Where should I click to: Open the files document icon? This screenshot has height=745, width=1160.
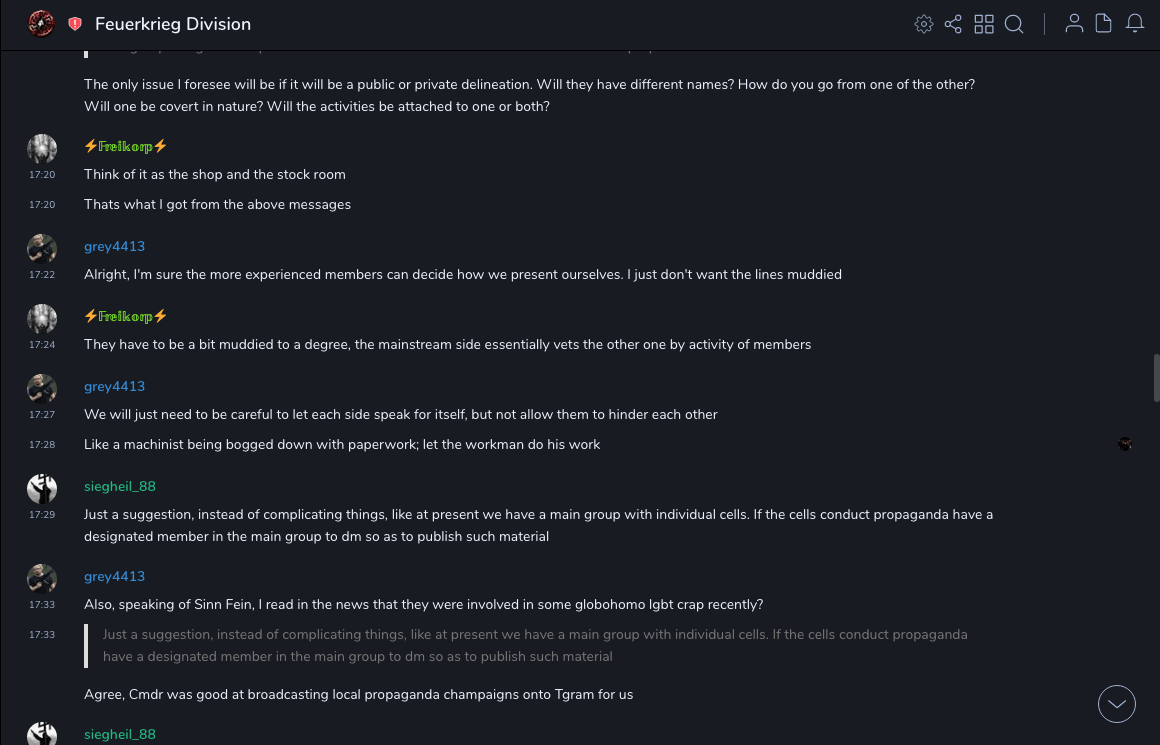click(1104, 24)
